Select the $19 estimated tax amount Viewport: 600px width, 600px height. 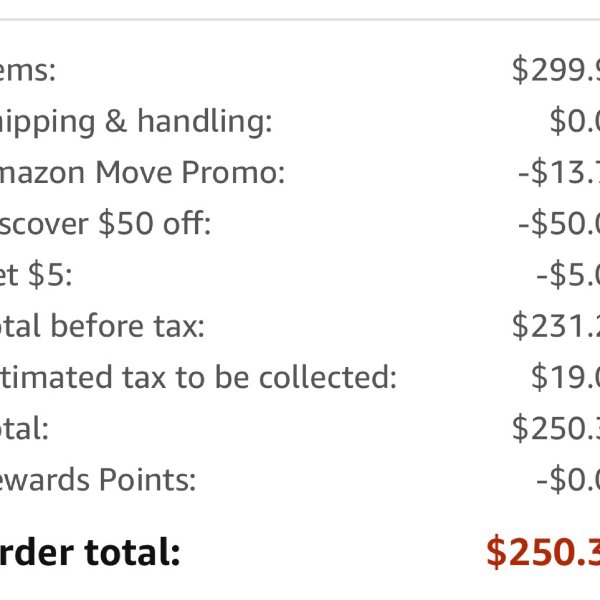pos(566,377)
